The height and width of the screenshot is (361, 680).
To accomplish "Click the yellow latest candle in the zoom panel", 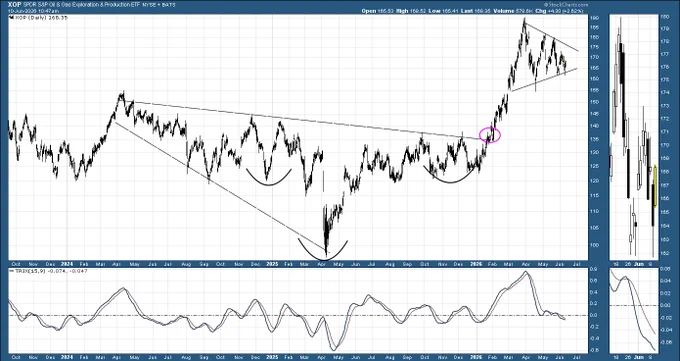I will click(x=655, y=185).
